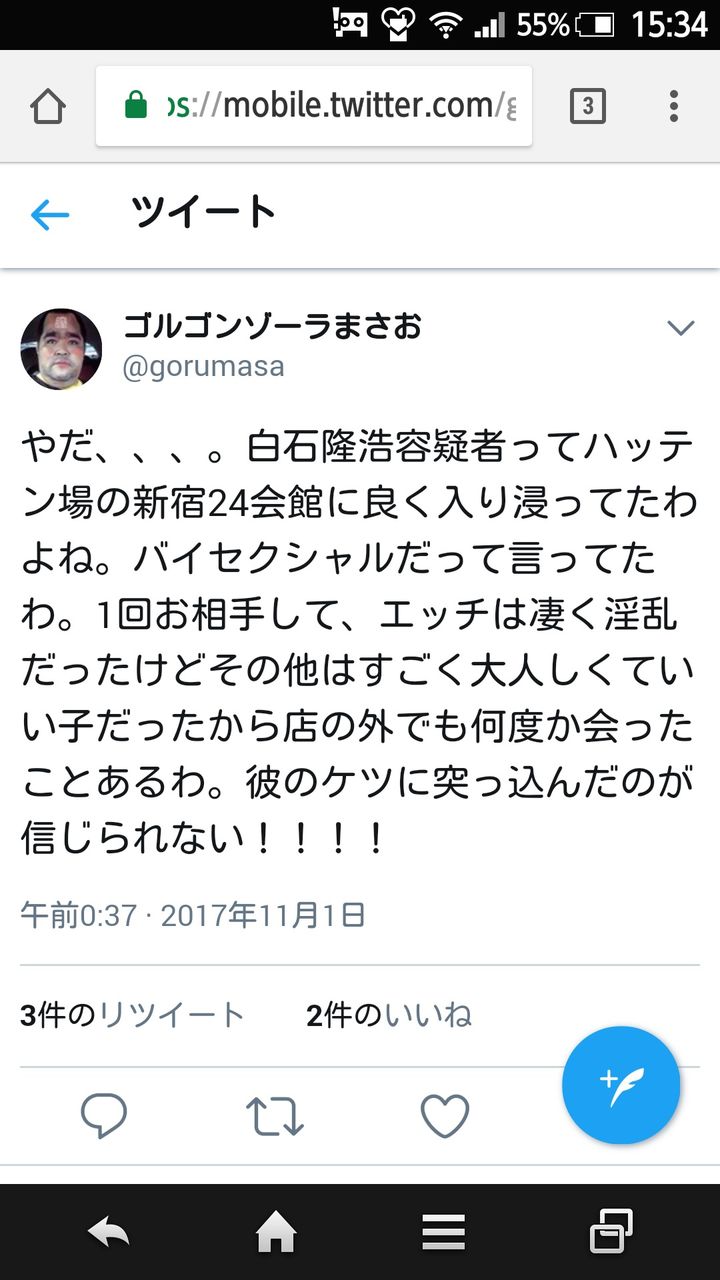
Task: Tap the Android back navigation button
Action: tap(109, 1233)
